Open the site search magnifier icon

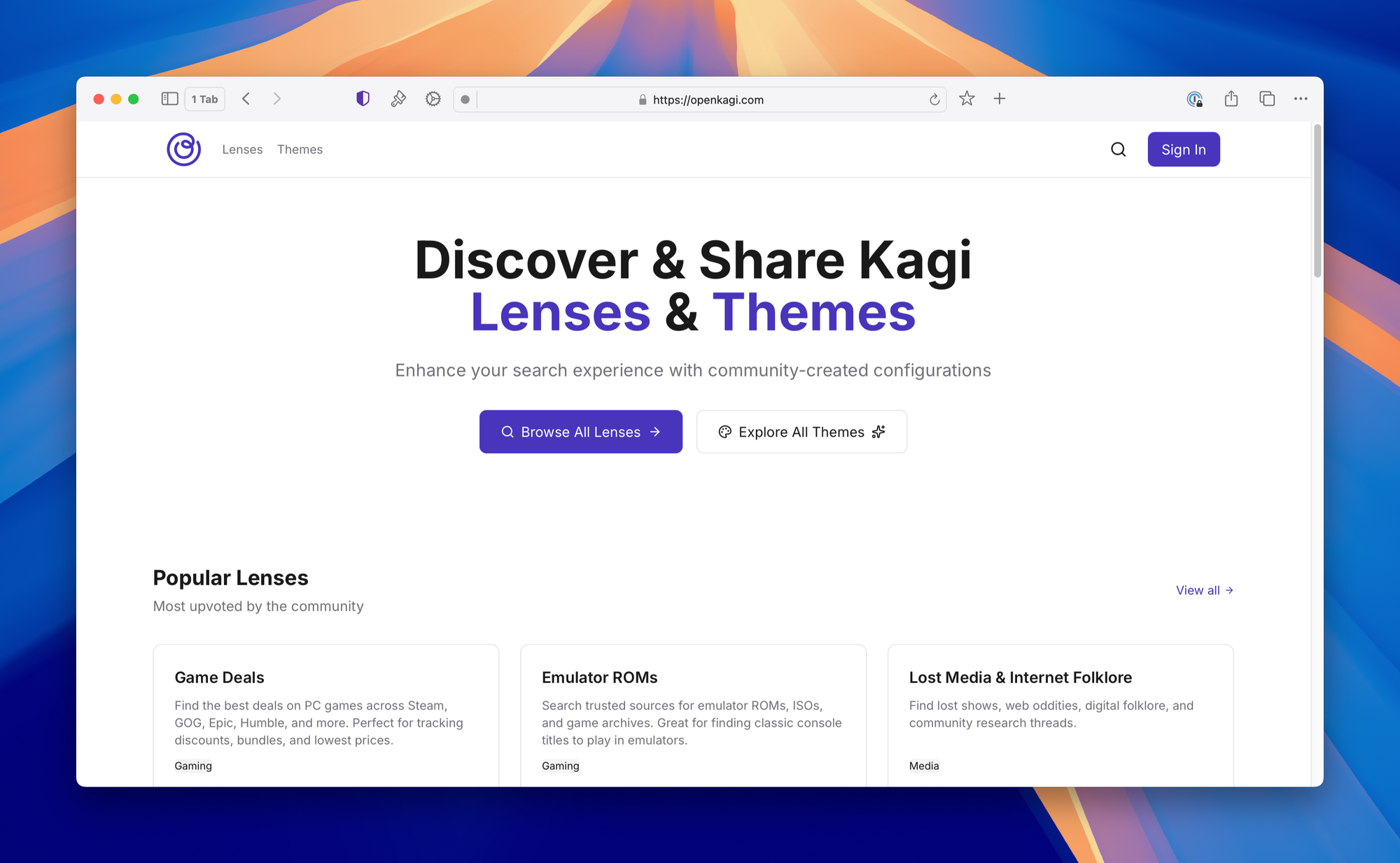[1118, 149]
